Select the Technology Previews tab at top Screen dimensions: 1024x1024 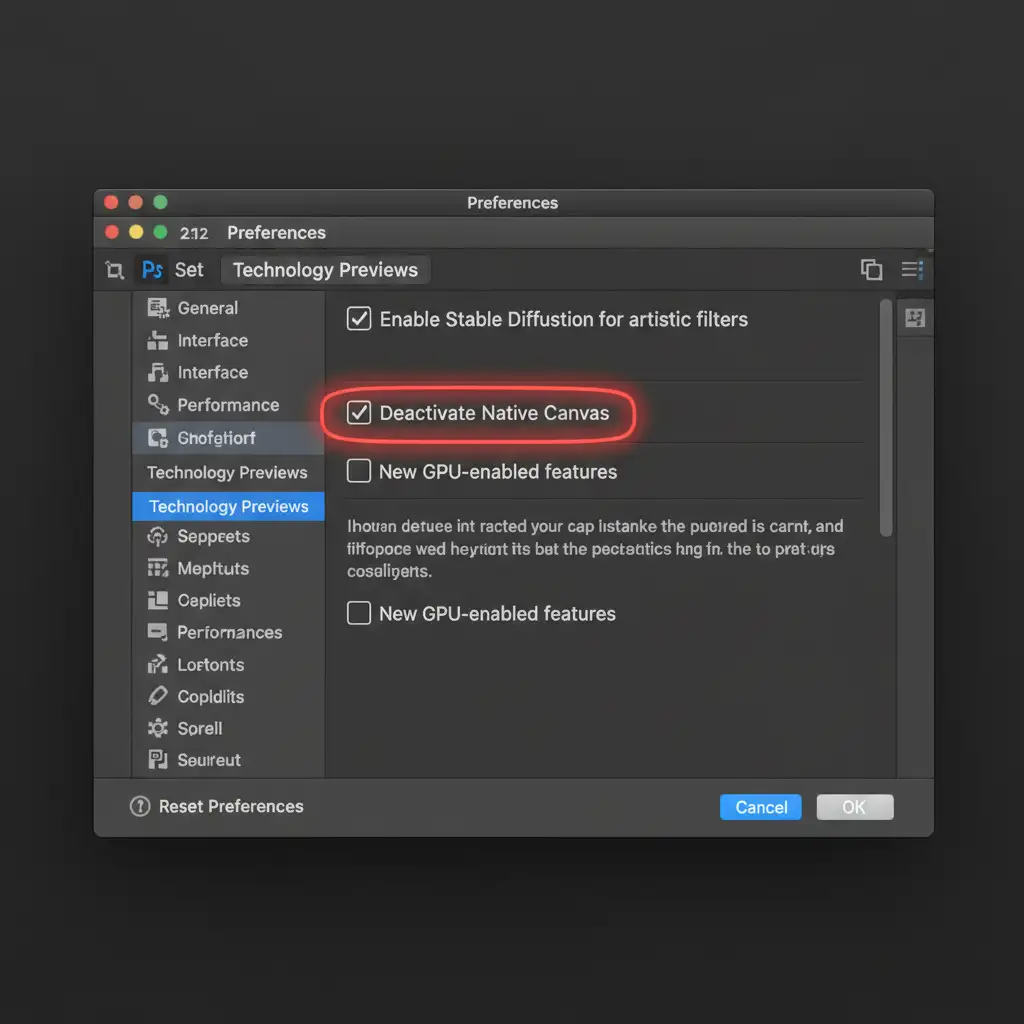click(x=325, y=270)
